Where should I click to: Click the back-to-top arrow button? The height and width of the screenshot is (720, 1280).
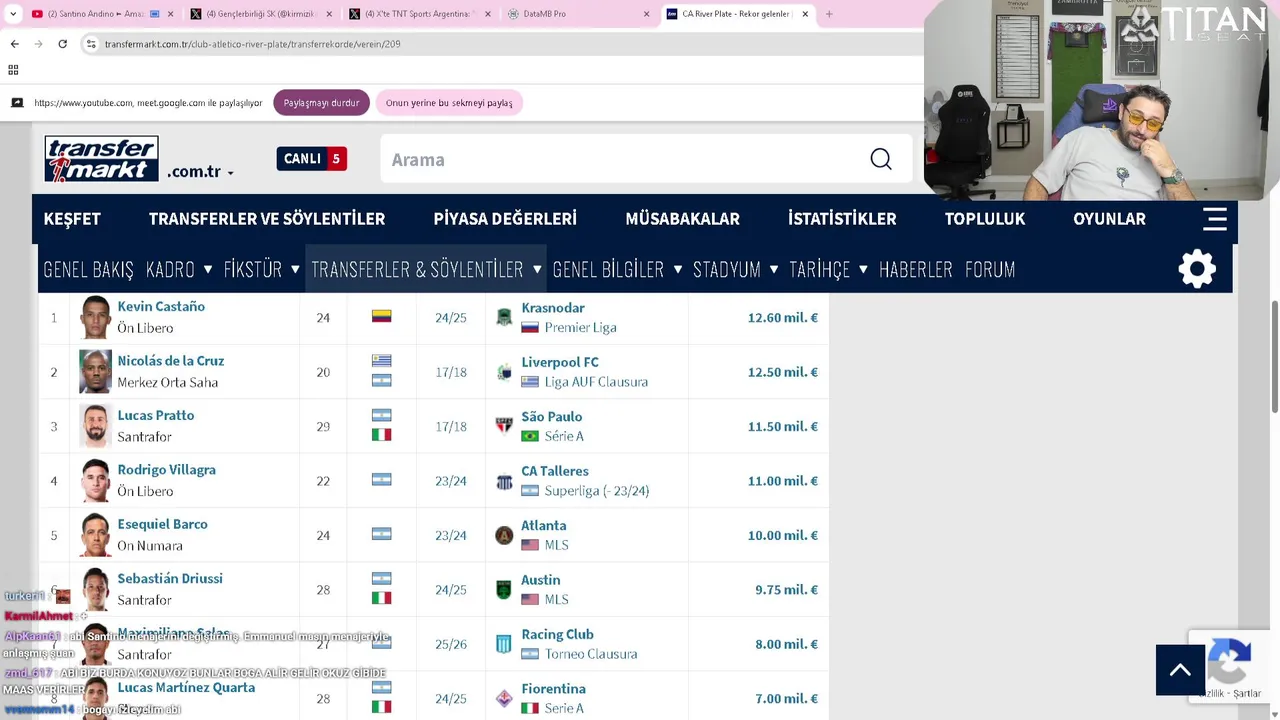(x=1180, y=670)
